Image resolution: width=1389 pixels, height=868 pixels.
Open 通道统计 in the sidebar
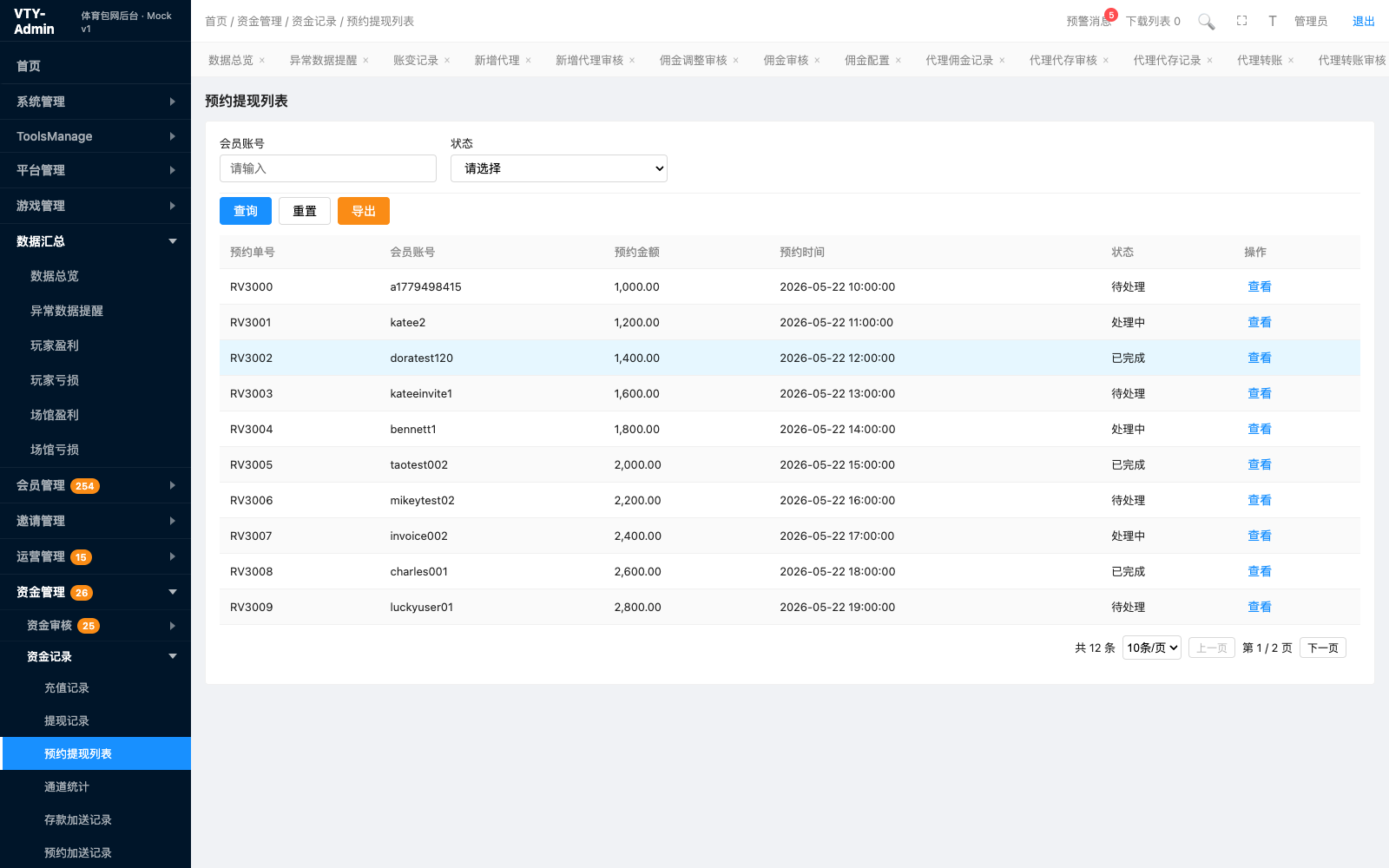pos(95,786)
